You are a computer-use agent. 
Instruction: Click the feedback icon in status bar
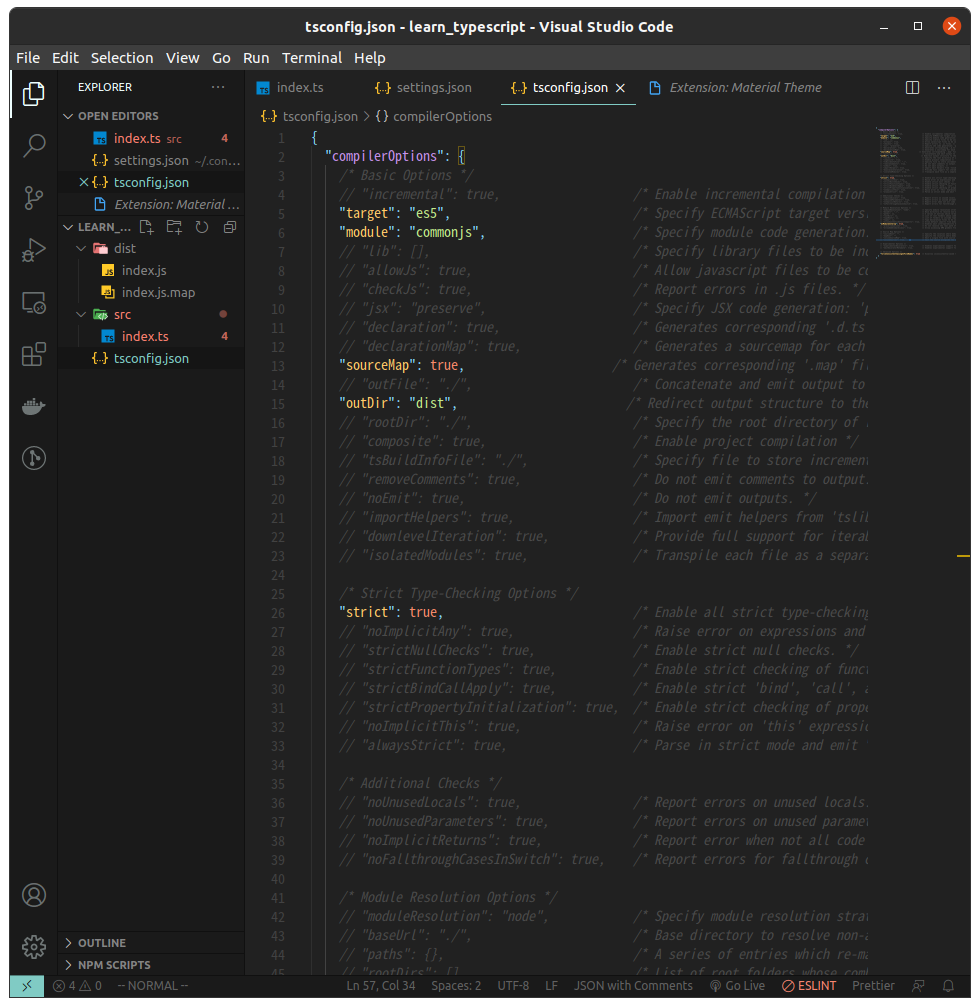coord(918,986)
